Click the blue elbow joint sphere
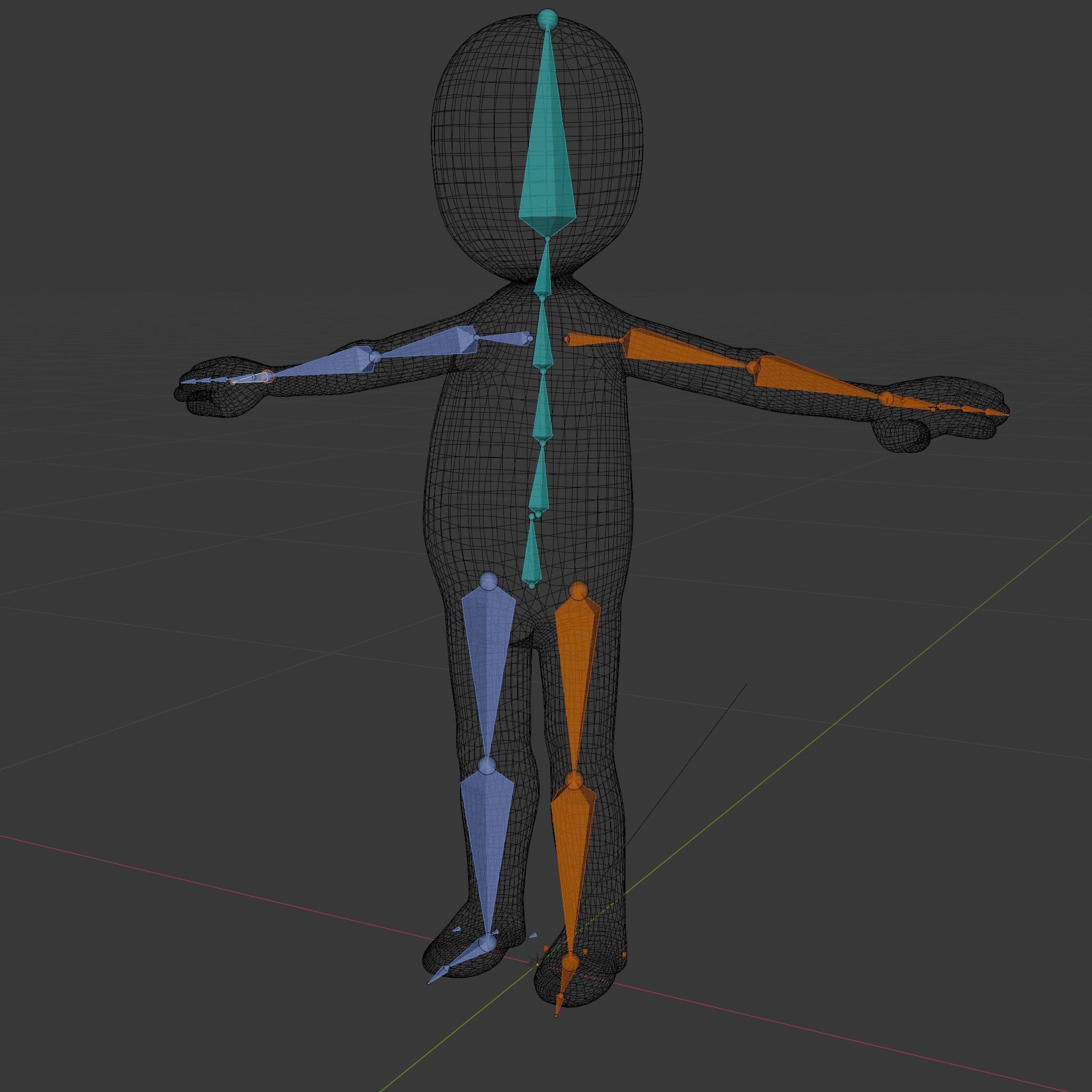Viewport: 1092px width, 1092px height. click(375, 357)
